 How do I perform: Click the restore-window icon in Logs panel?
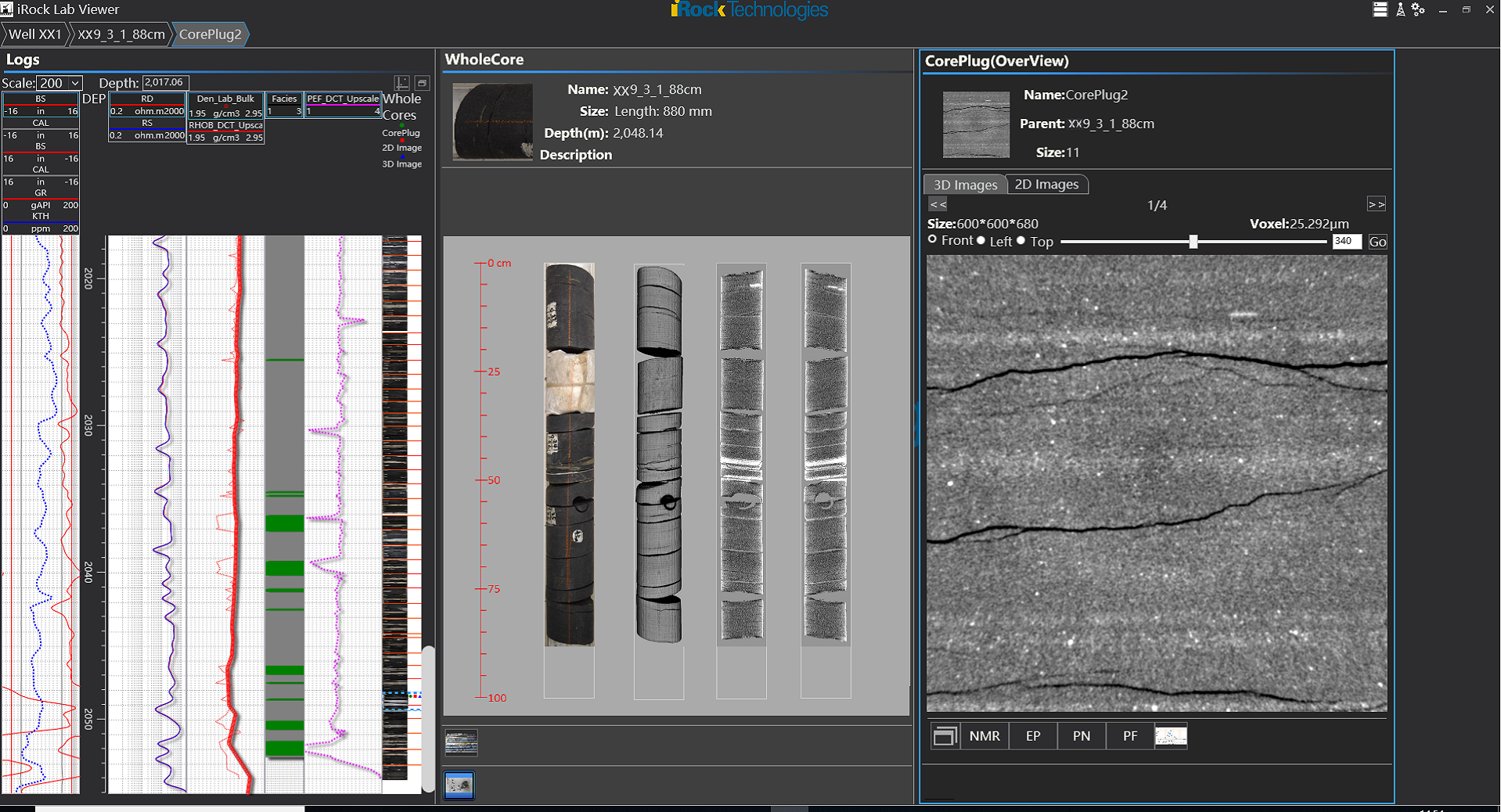(x=422, y=82)
